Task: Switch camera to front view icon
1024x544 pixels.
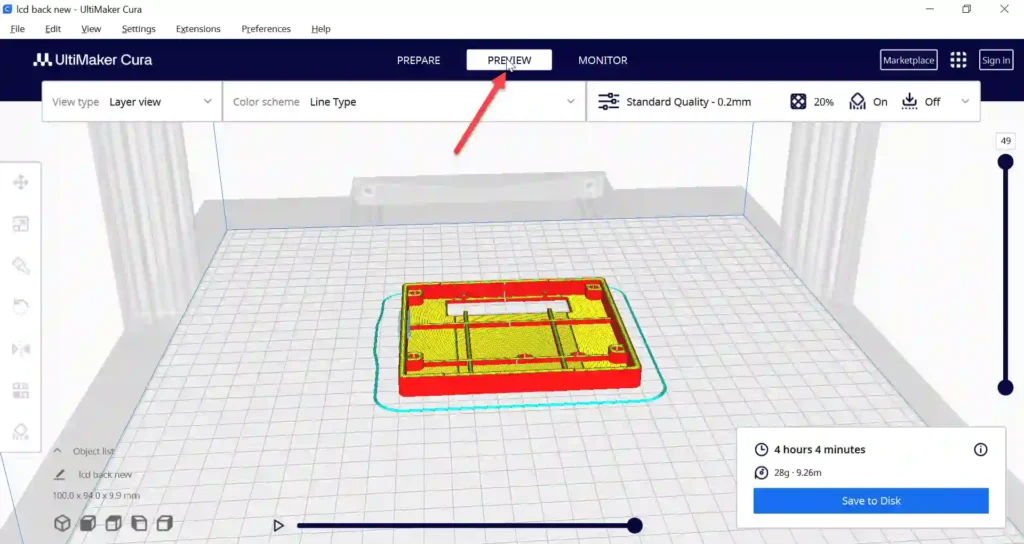Action: click(x=88, y=523)
